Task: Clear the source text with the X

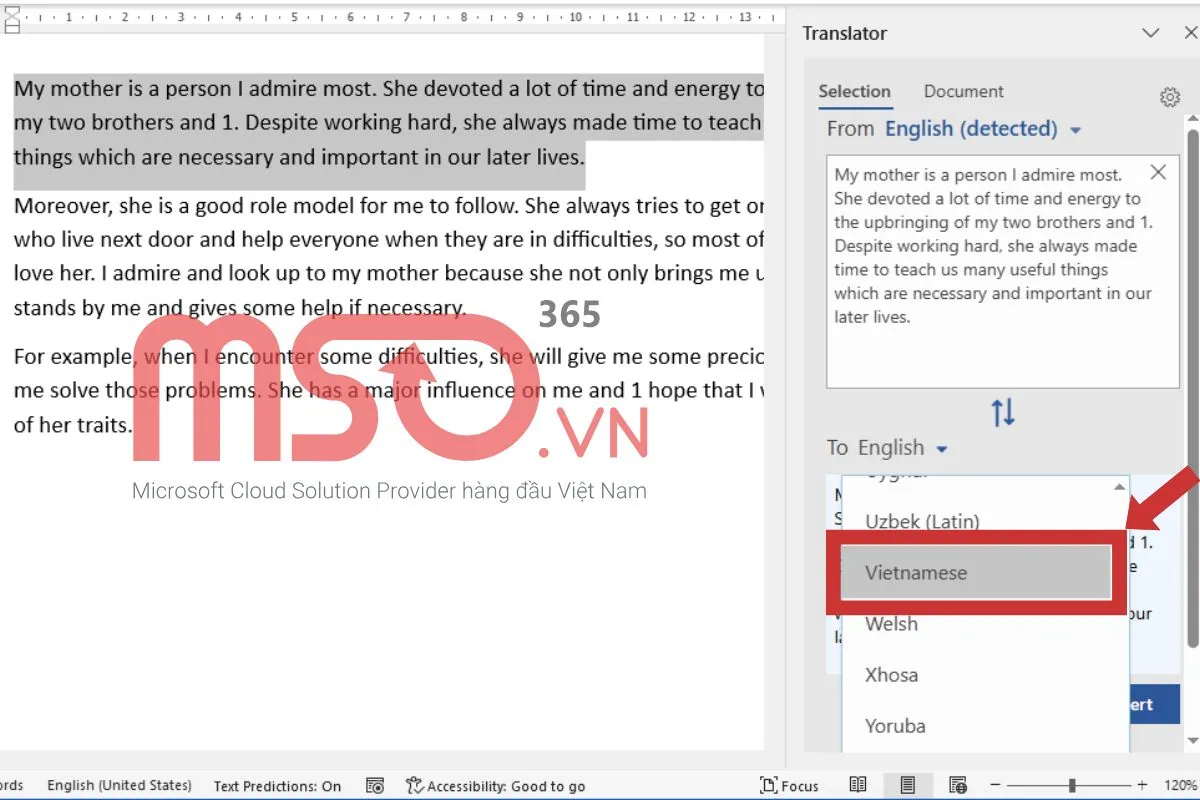Action: [1158, 172]
